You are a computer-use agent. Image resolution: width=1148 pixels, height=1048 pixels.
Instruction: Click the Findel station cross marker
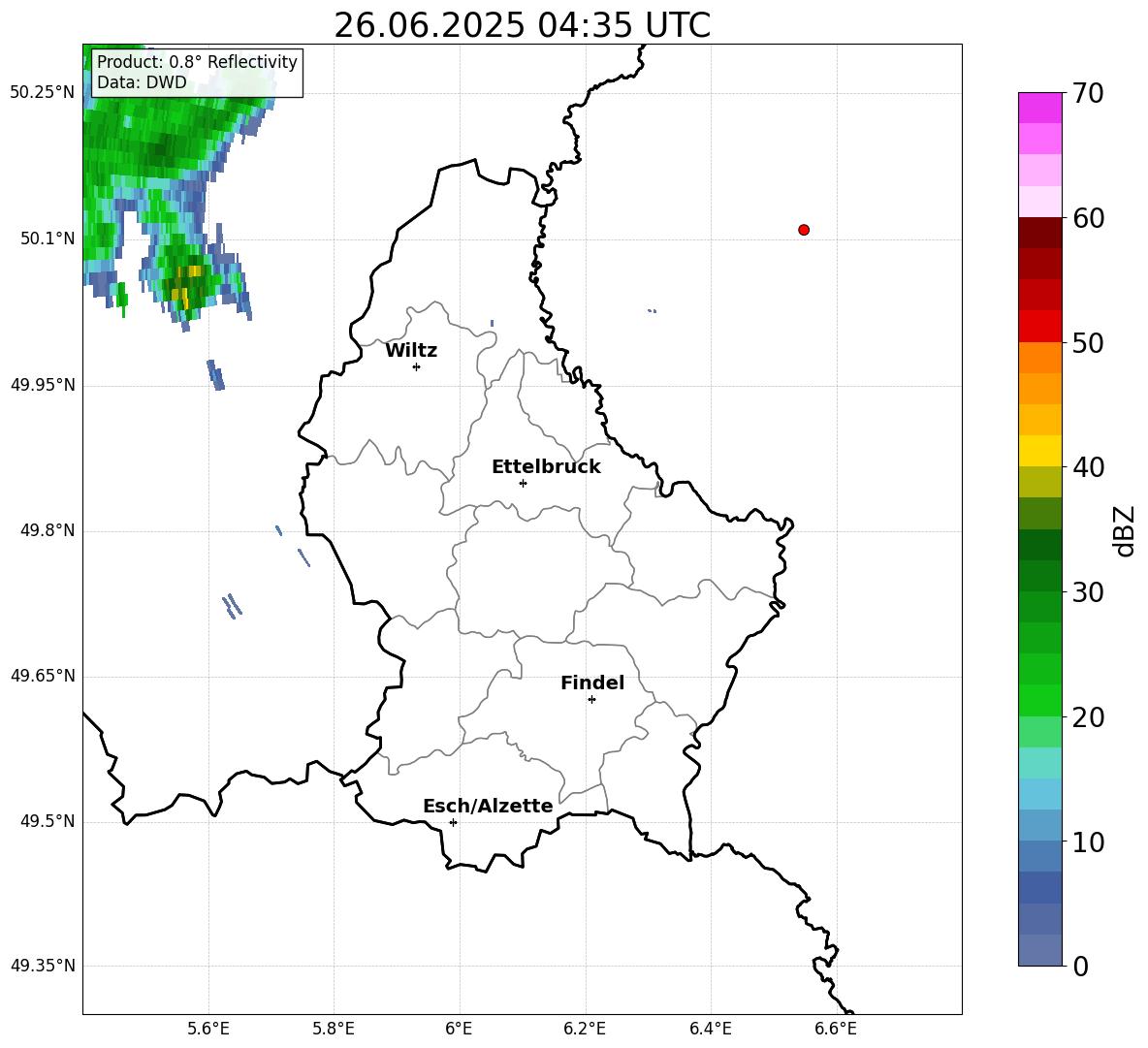pyautogui.click(x=591, y=700)
